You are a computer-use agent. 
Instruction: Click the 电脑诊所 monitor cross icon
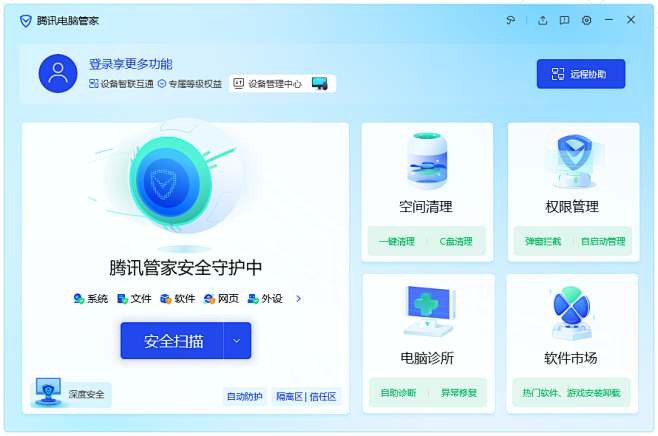(429, 311)
